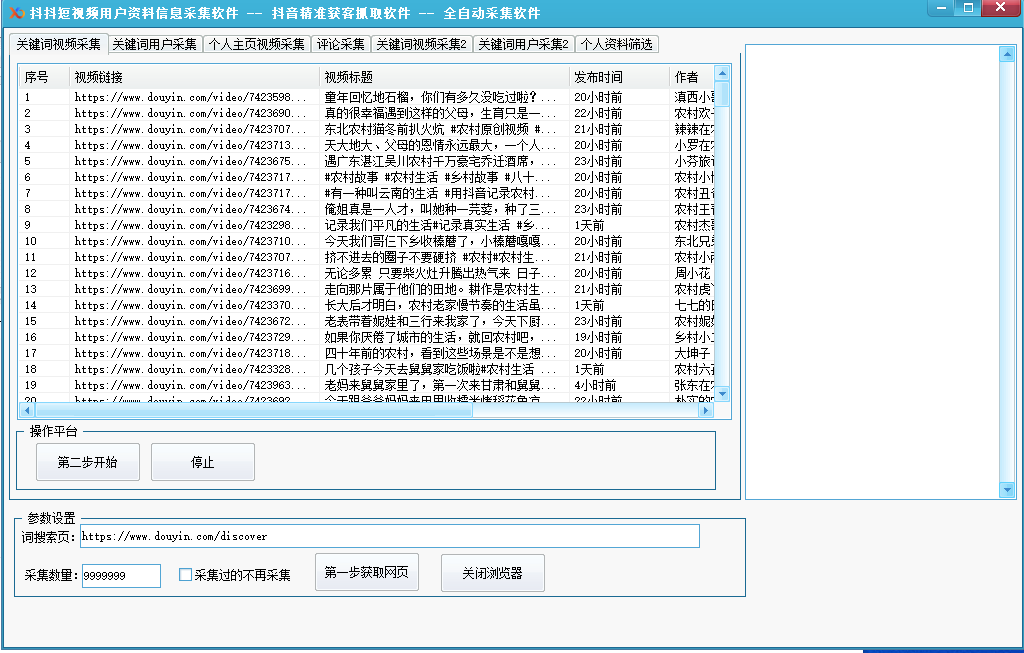Go to the 评论采集 tab
1024x653 pixels.
click(341, 44)
